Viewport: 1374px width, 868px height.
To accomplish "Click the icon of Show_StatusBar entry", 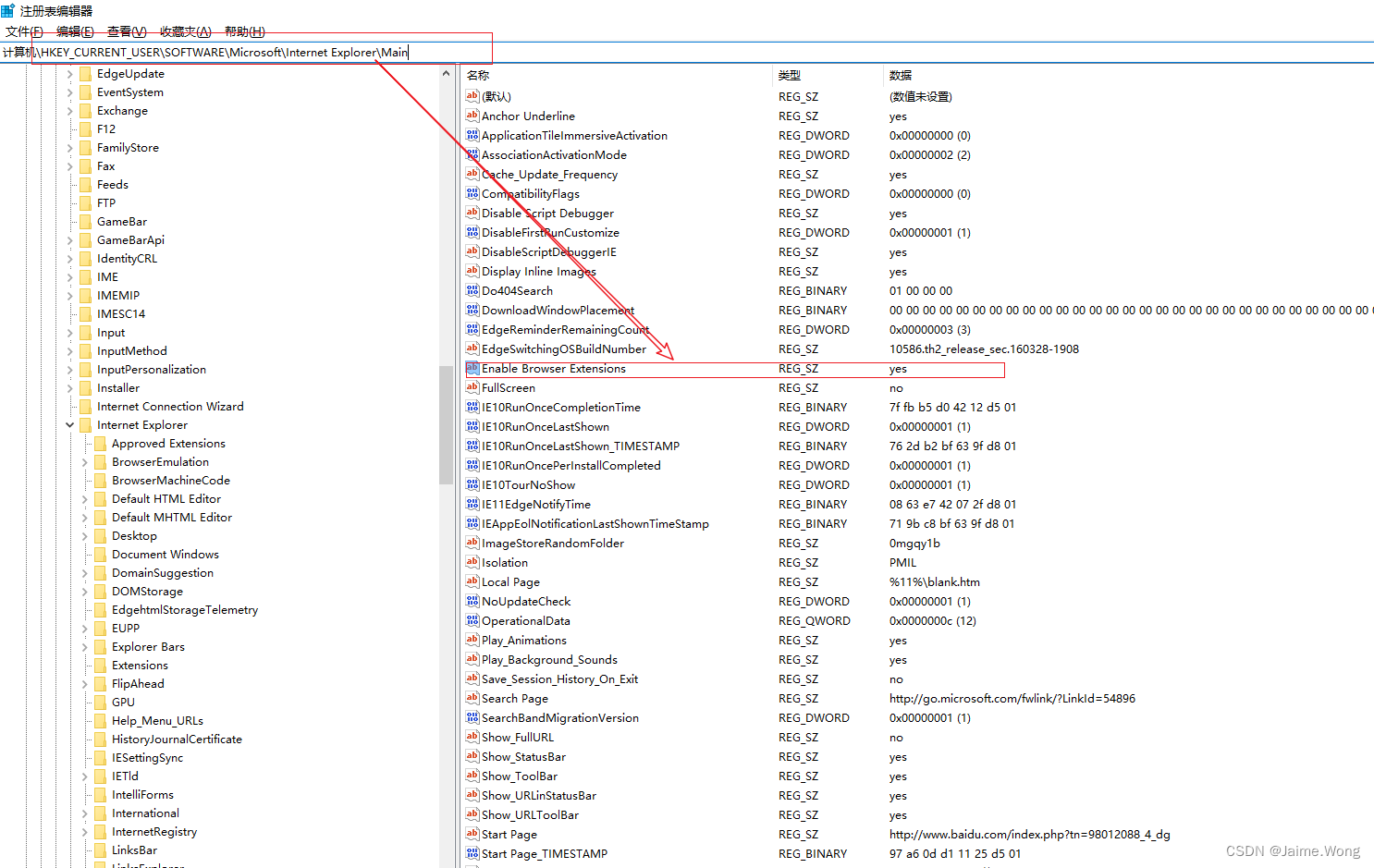I will (472, 756).
